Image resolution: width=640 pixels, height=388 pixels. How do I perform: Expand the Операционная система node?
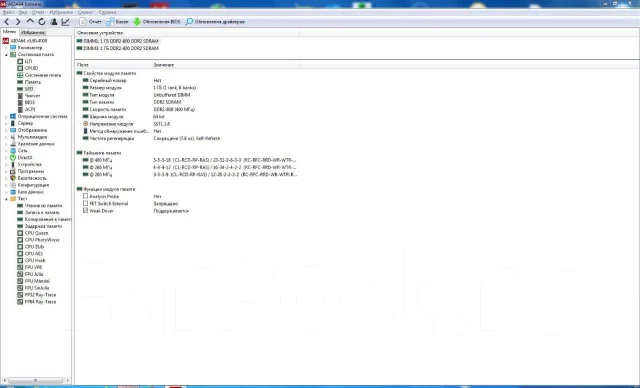tap(6, 116)
